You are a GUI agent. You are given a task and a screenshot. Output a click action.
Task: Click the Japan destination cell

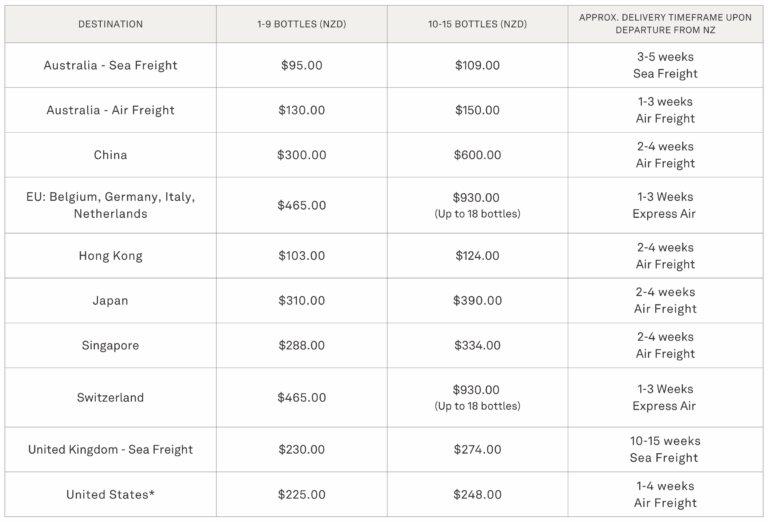110,300
